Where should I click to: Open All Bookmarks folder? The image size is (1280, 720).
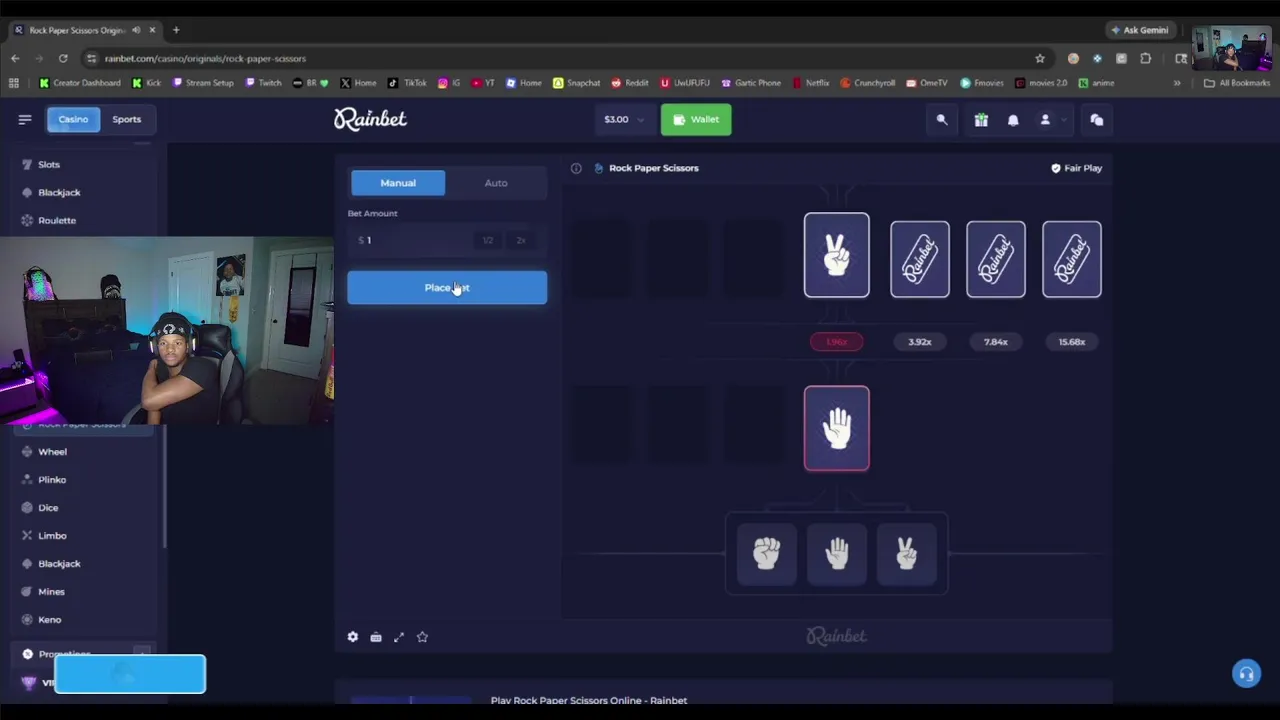click(1237, 83)
